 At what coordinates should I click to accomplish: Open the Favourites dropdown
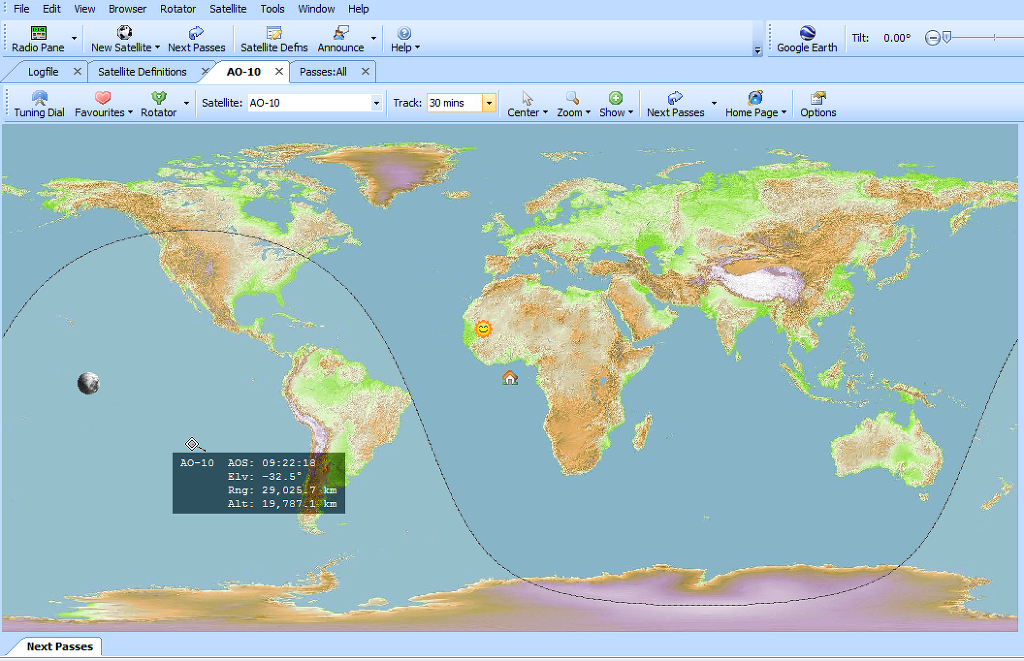pos(103,104)
